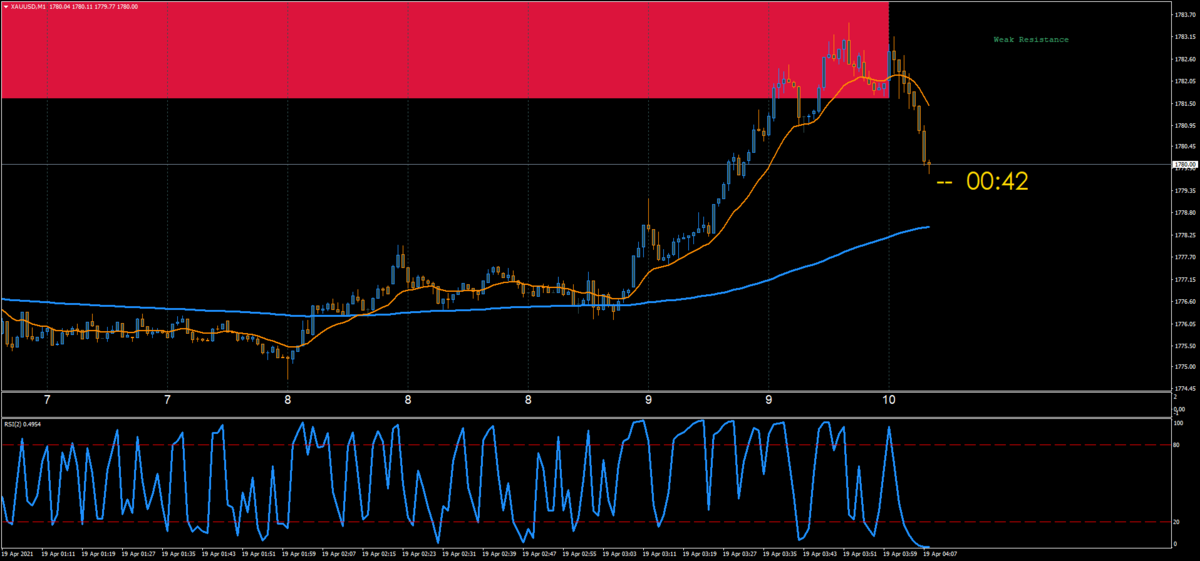Click the 1783.70 price scale value
This screenshot has width=1200, height=561.
tap(1185, 14)
